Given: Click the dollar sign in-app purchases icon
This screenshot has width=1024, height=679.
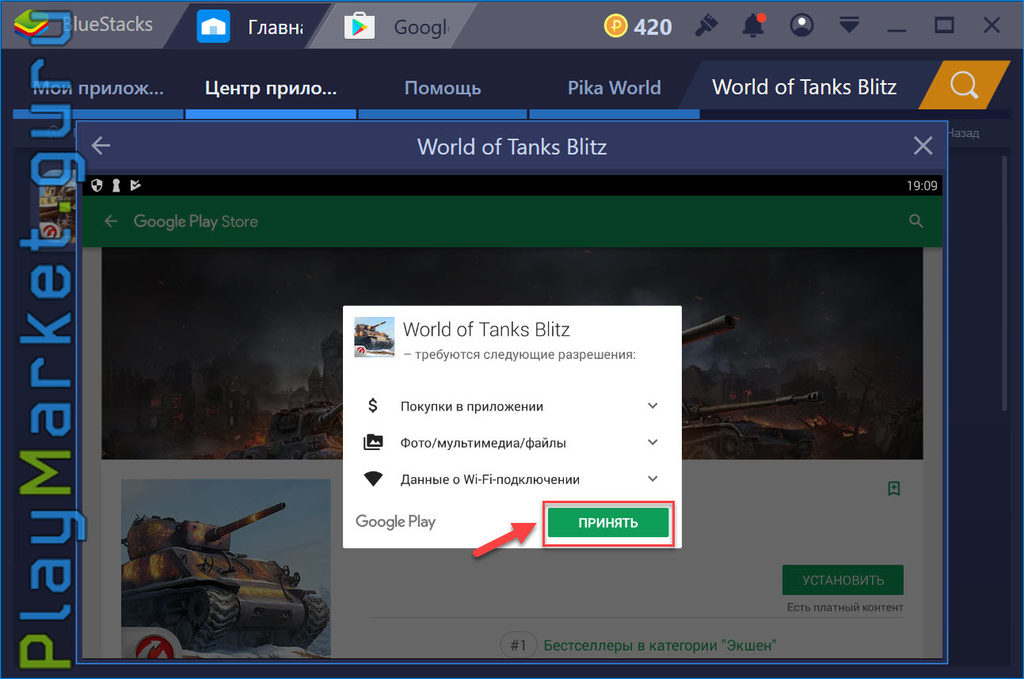Looking at the screenshot, I should (x=373, y=406).
